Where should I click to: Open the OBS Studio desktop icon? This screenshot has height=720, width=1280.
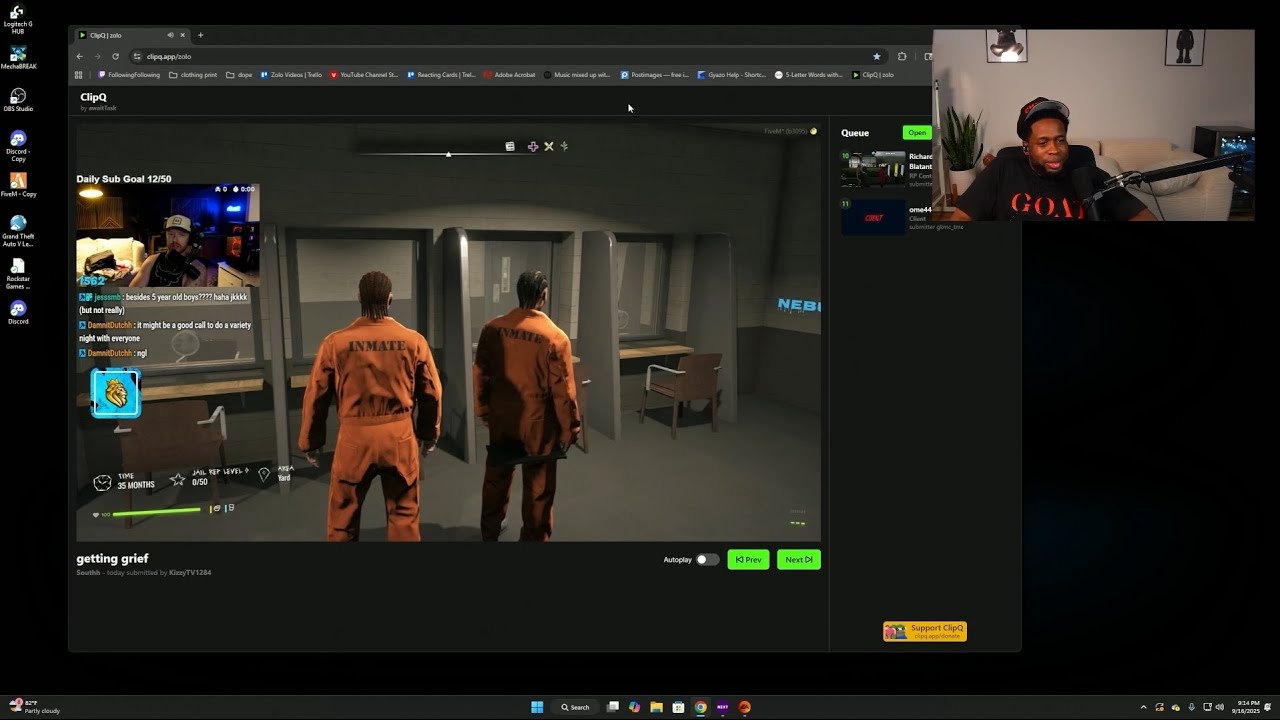[x=17, y=99]
